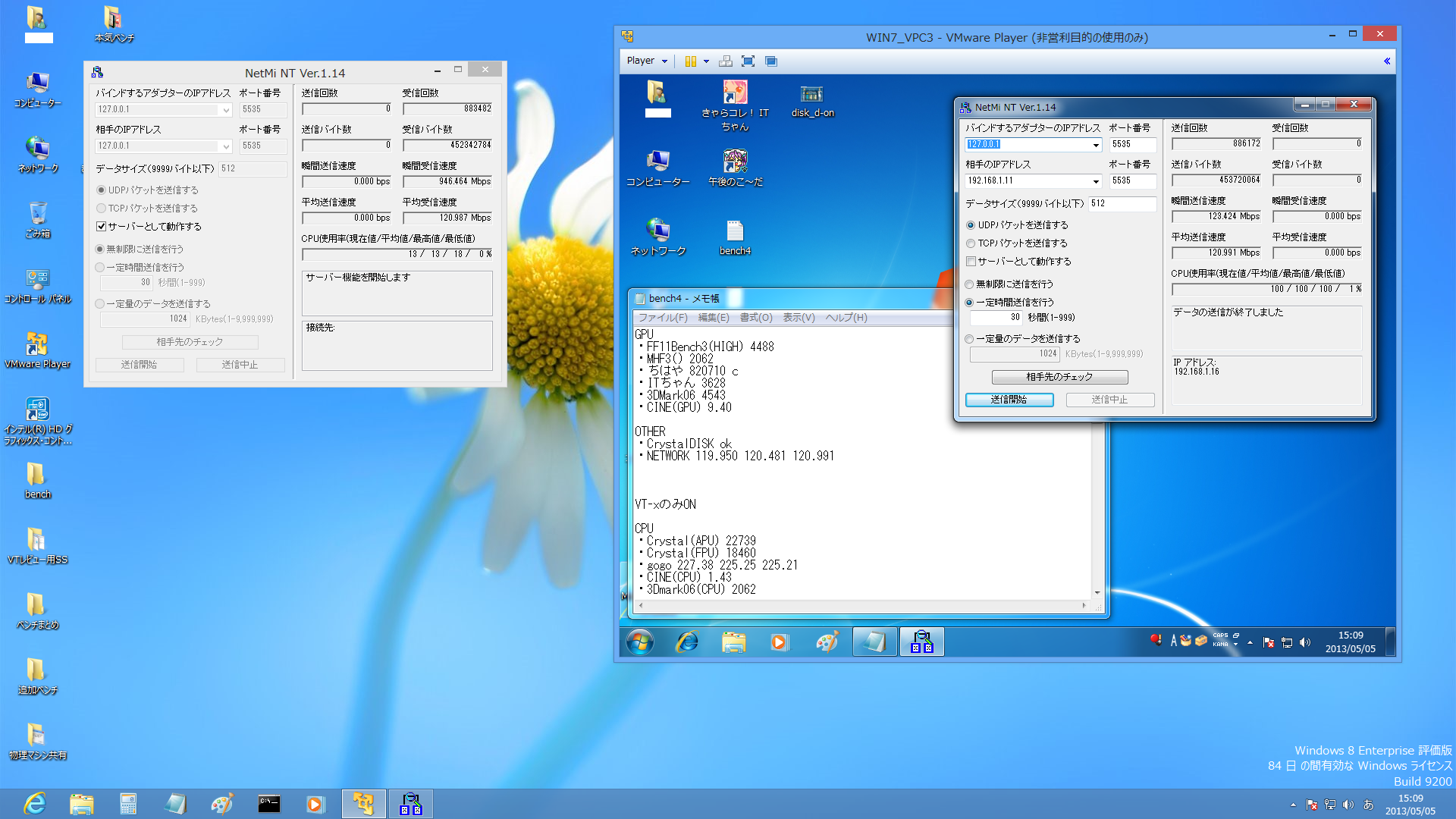1456x819 pixels.
Task: Expand 192.168.1.11 peer address dropdown
Action: pos(1096,181)
